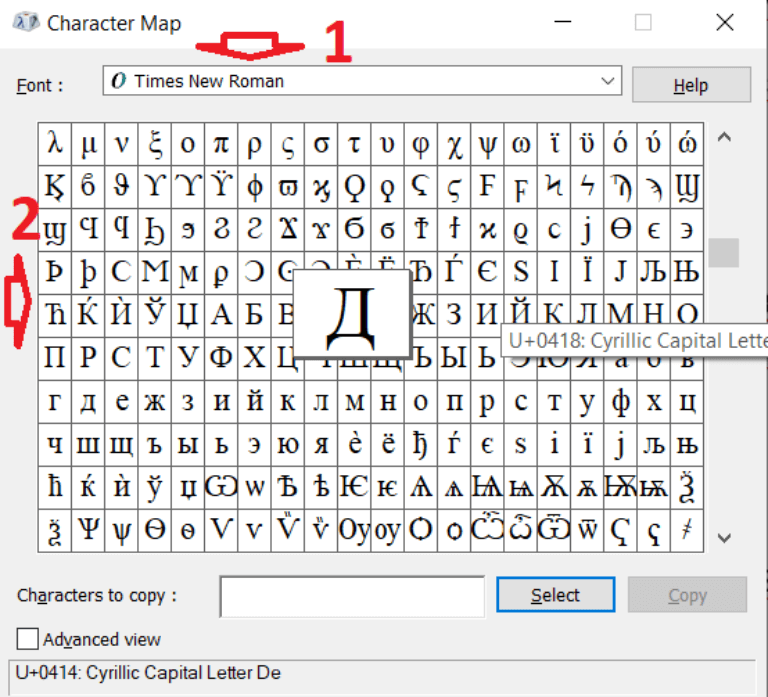Close the Character Map window

(x=725, y=23)
